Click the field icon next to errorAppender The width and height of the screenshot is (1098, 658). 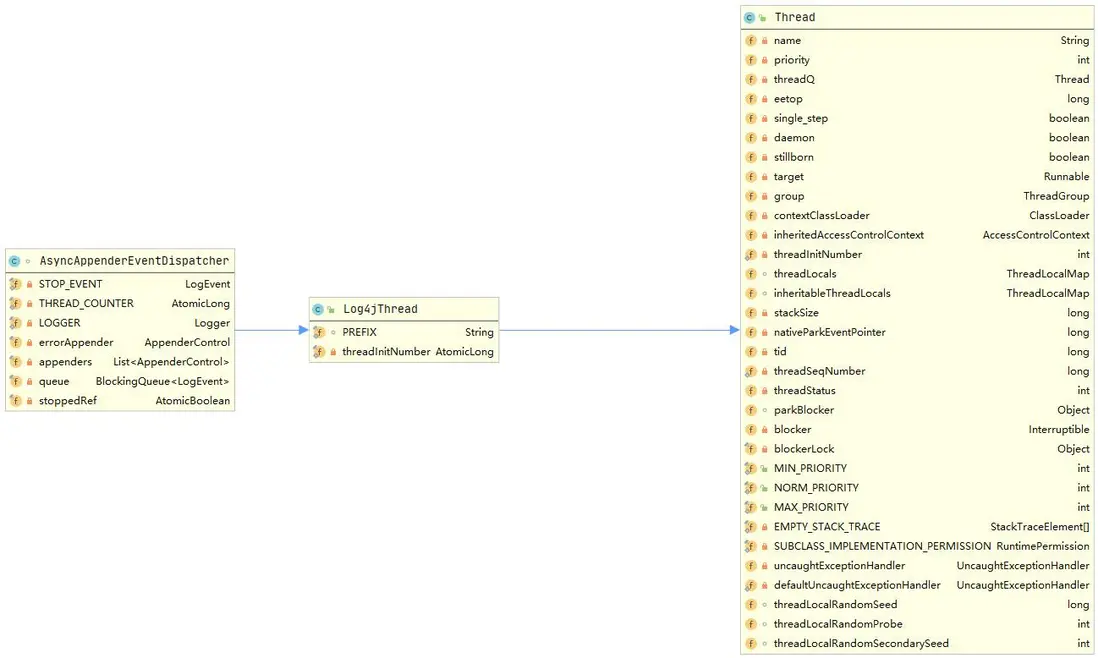point(15,342)
